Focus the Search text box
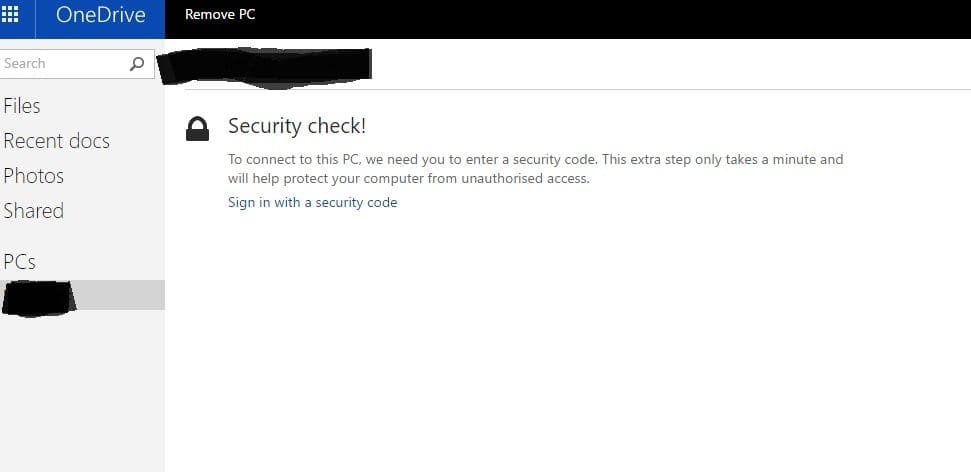The height and width of the screenshot is (472, 971). [62, 64]
